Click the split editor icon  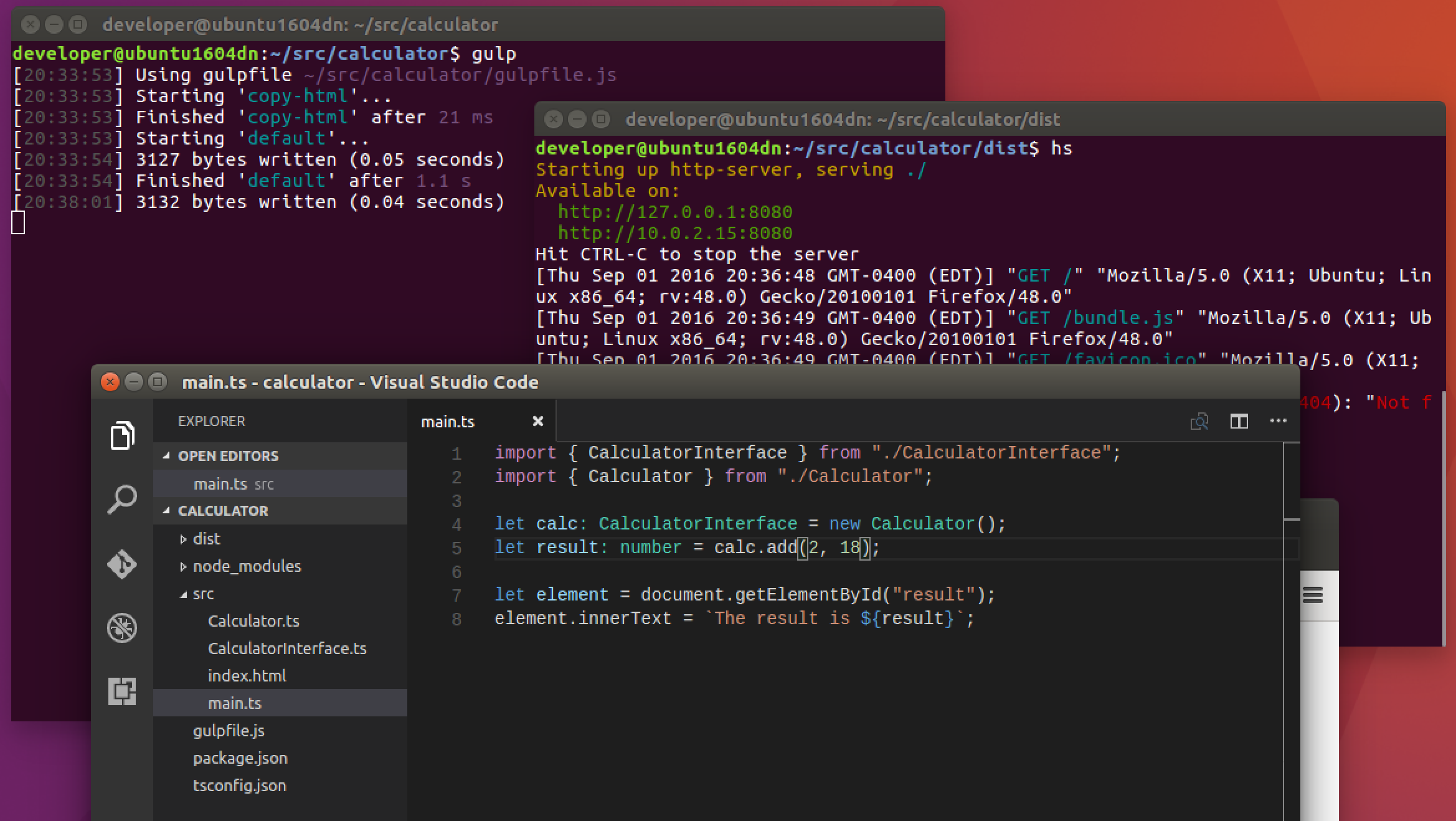tap(1239, 422)
